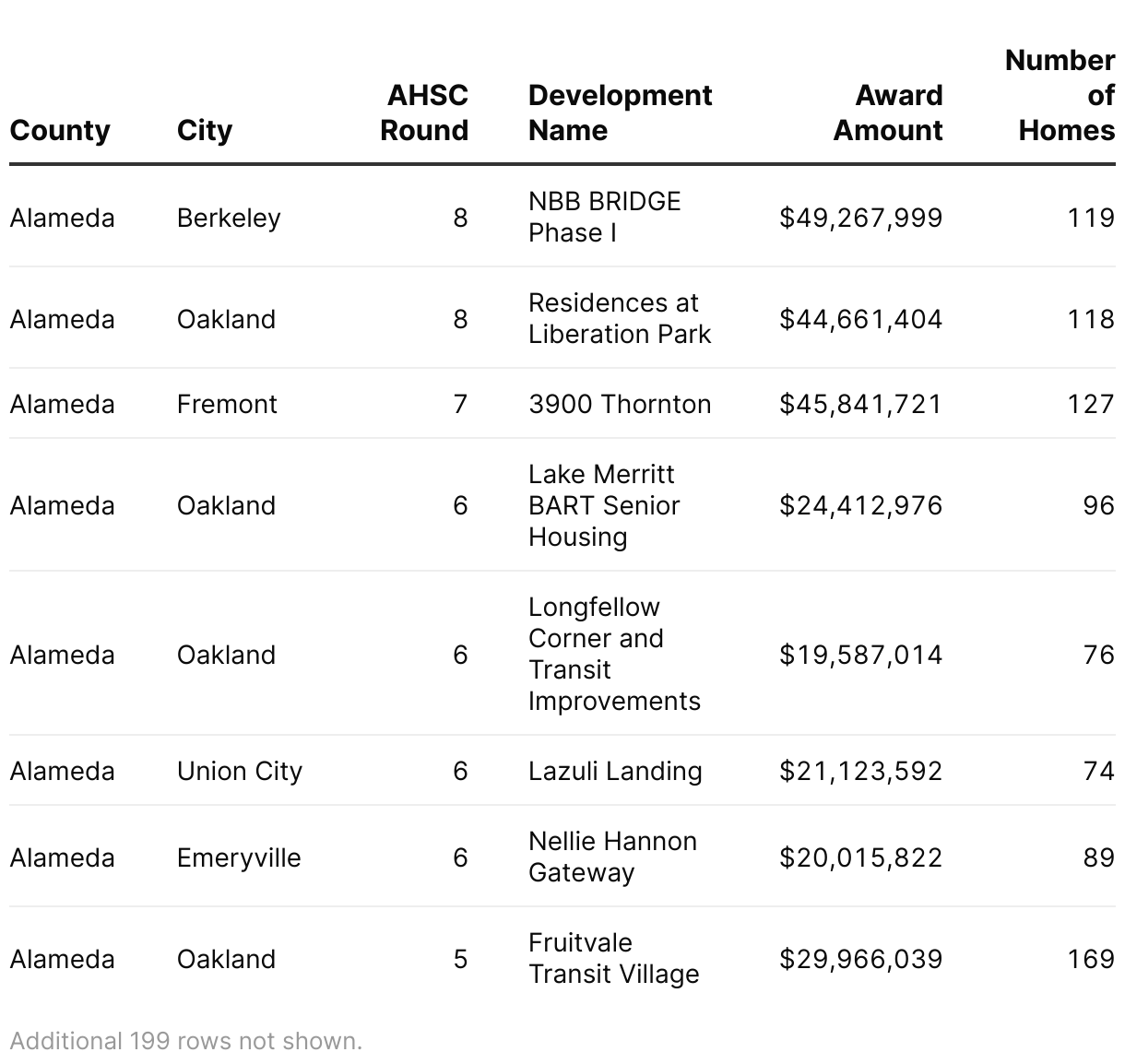1125x1064 pixels.
Task: Select Longfellow Corner and Transit Improvements cell
Action: click(614, 654)
